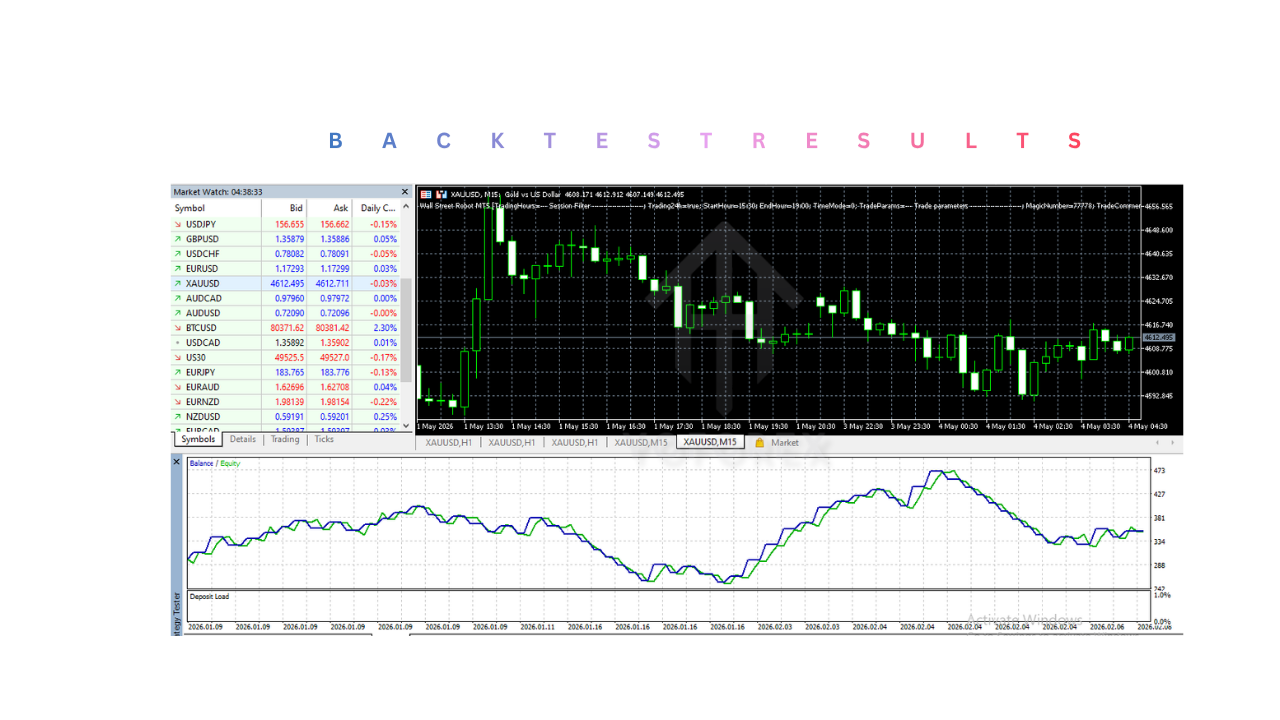Click the Balance / Equity legend
Image resolution: width=1280 pixels, height=720 pixels.
215,463
